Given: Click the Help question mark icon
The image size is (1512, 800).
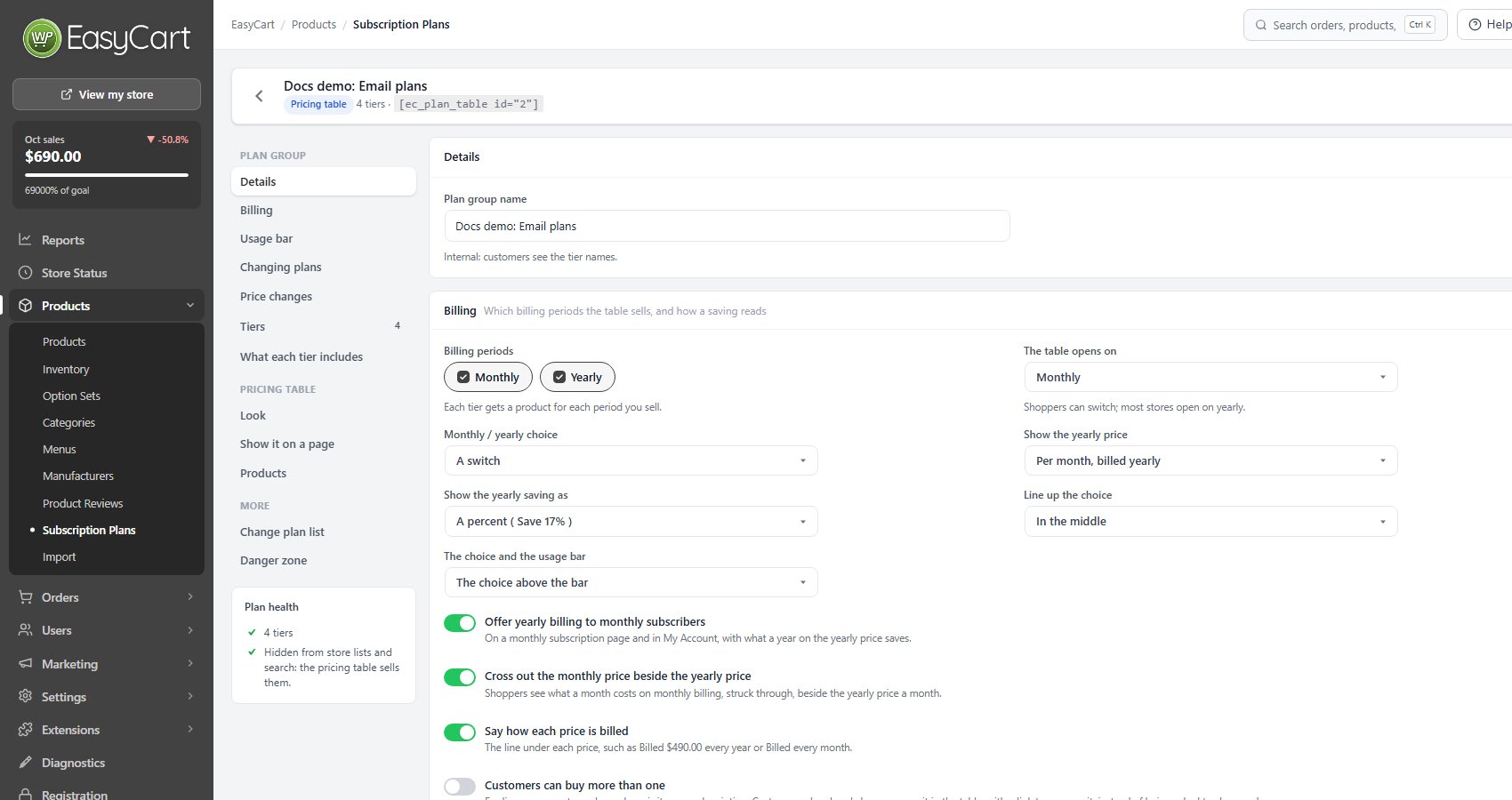Looking at the screenshot, I should [x=1475, y=25].
